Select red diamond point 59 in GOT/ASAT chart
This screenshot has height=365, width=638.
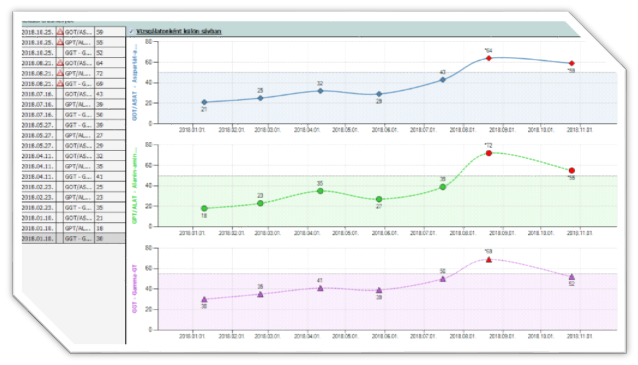(x=572, y=63)
